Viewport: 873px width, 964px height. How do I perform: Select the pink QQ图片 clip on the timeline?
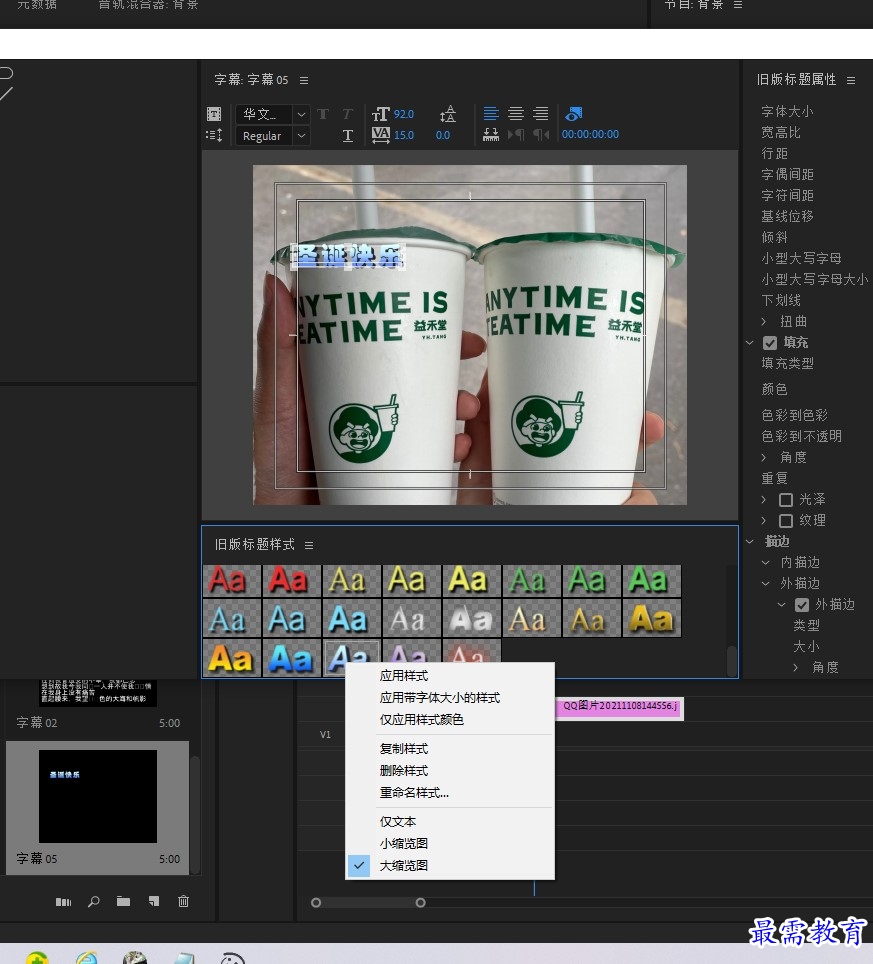[619, 708]
